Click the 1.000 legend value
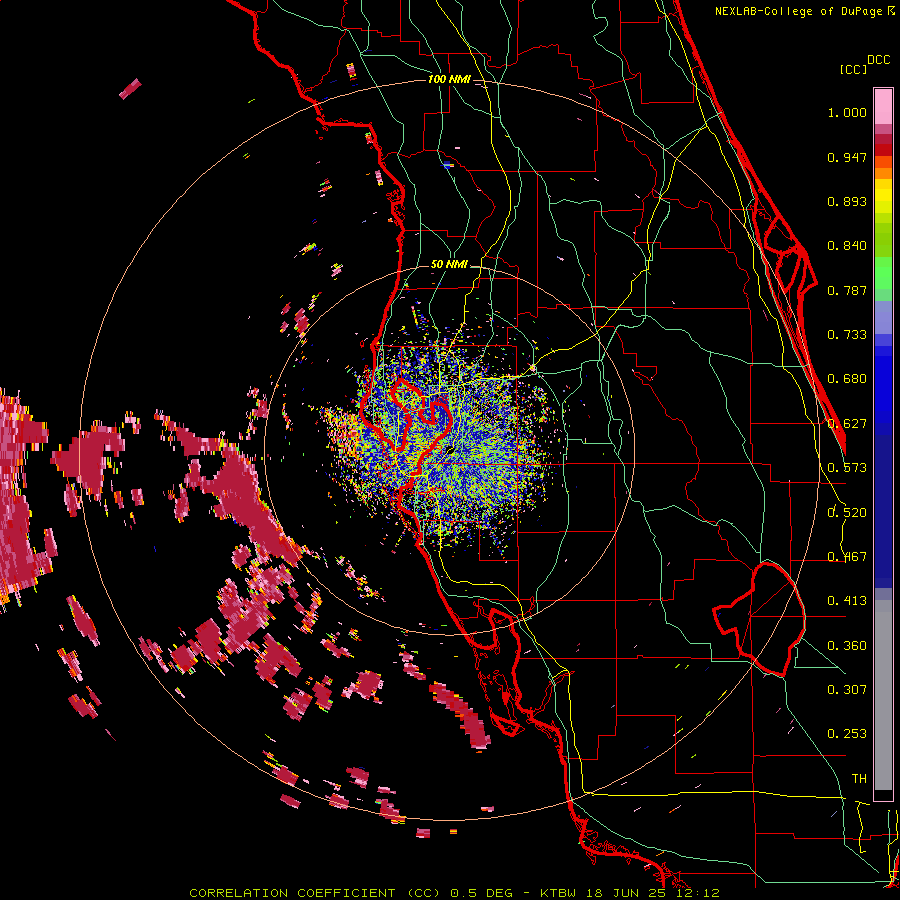 [847, 112]
